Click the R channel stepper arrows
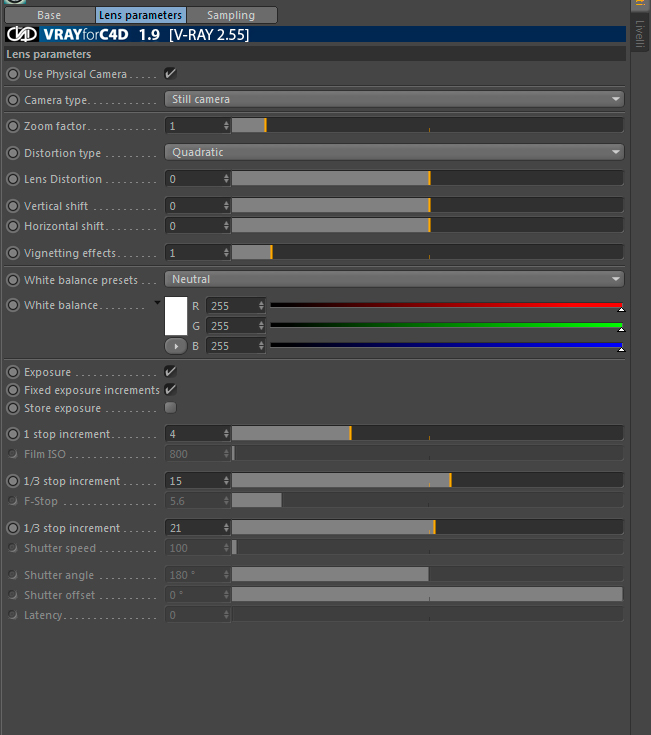651x735 pixels. pyautogui.click(x=262, y=306)
